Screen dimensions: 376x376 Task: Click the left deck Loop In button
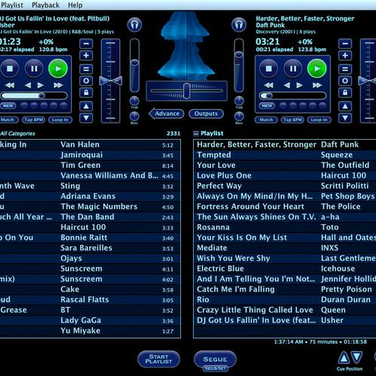[60, 120]
